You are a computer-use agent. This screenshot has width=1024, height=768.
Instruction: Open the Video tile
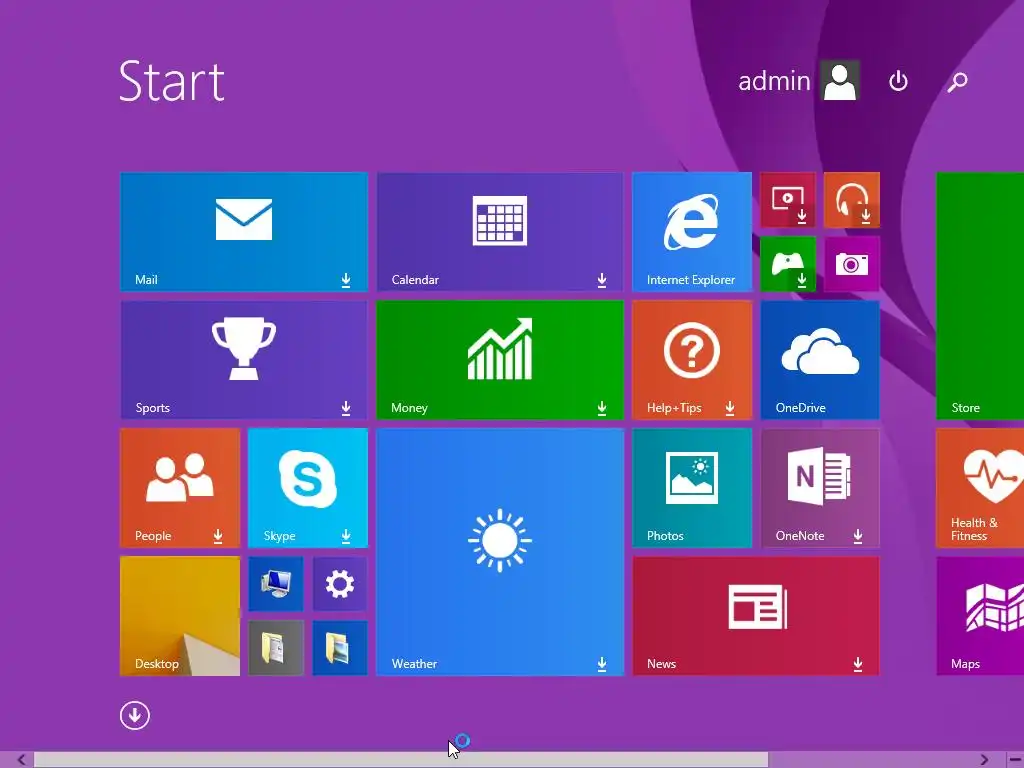pyautogui.click(x=788, y=200)
